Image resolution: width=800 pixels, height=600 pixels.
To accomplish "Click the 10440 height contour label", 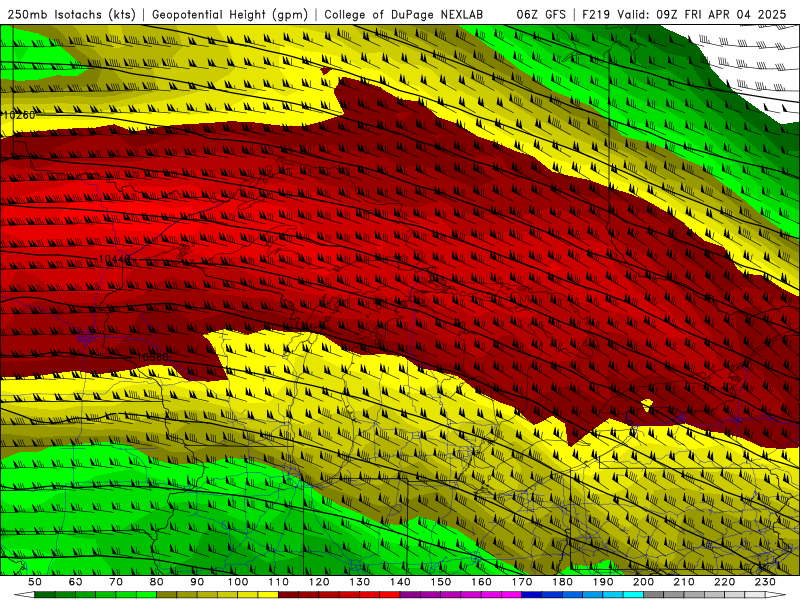I will [x=115, y=260].
